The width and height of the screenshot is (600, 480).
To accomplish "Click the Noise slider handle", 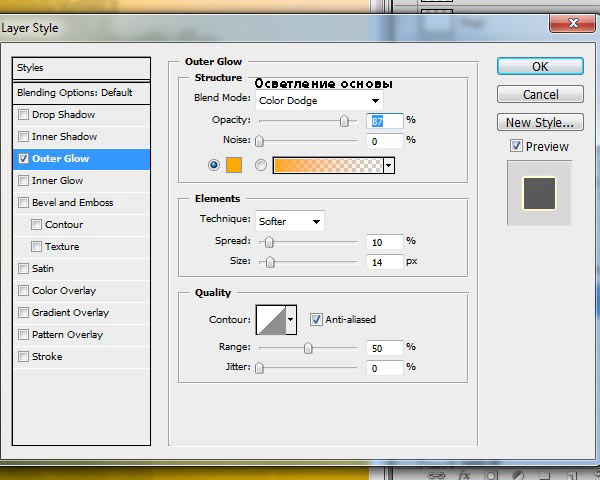I will pos(259,141).
